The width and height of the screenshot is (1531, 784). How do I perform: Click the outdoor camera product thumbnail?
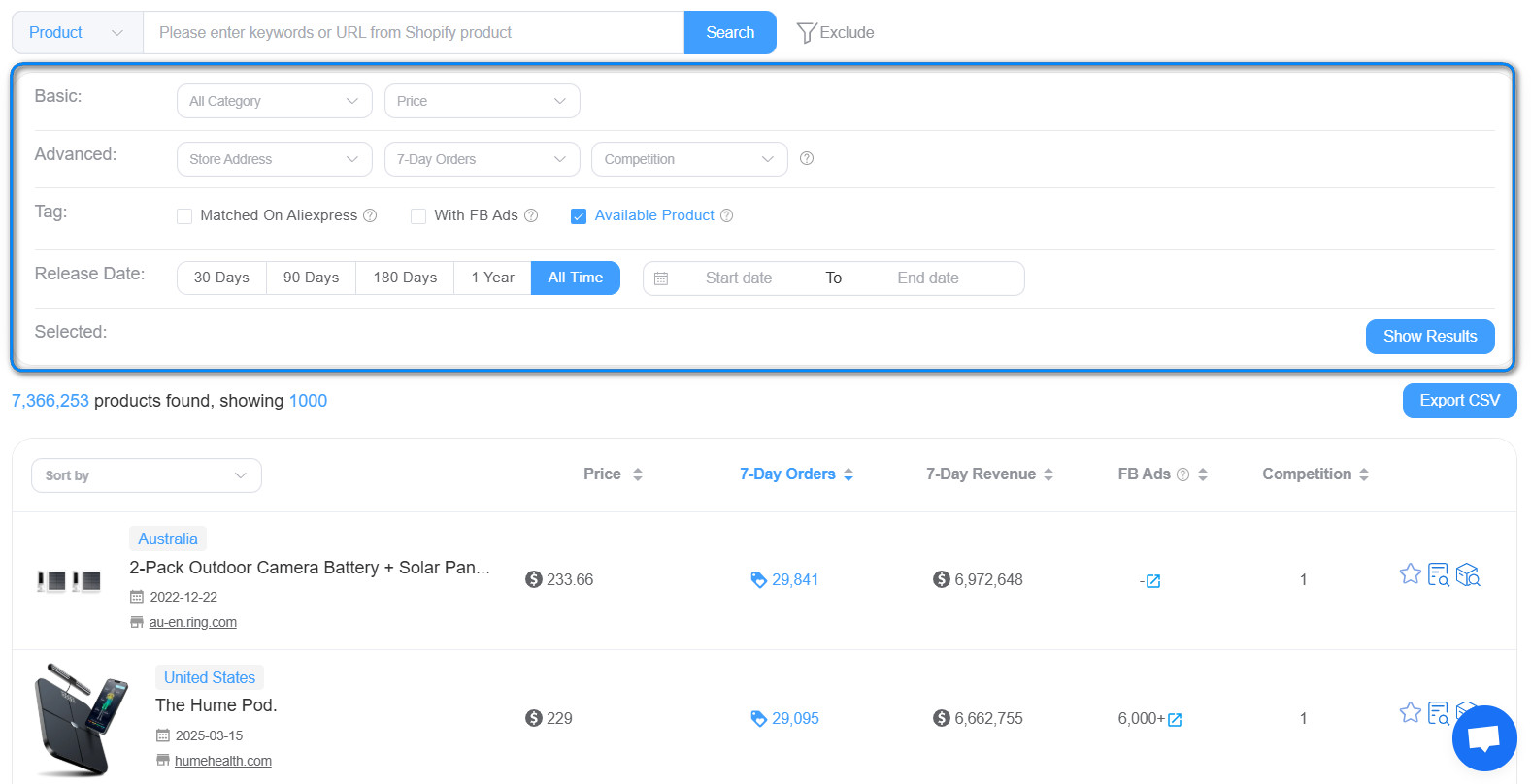[69, 581]
